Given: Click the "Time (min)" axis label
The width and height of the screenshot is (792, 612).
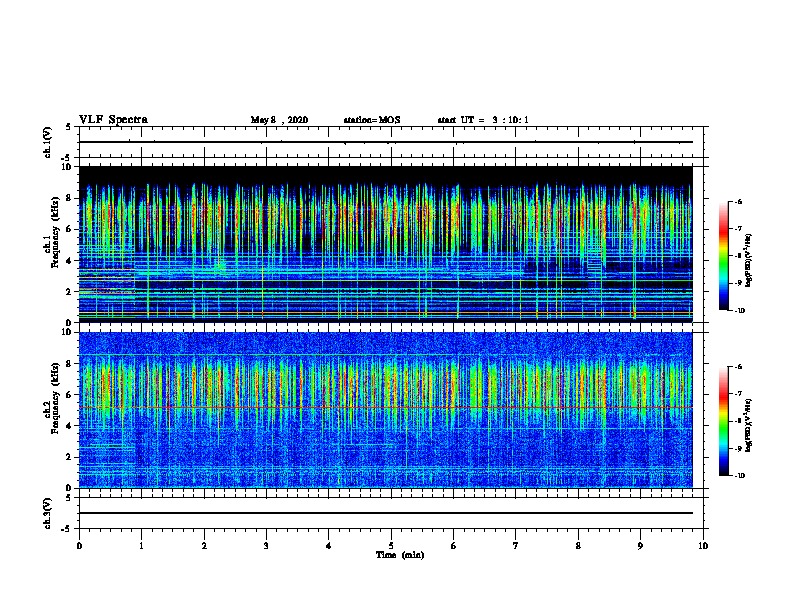Looking at the screenshot, I should point(400,555).
